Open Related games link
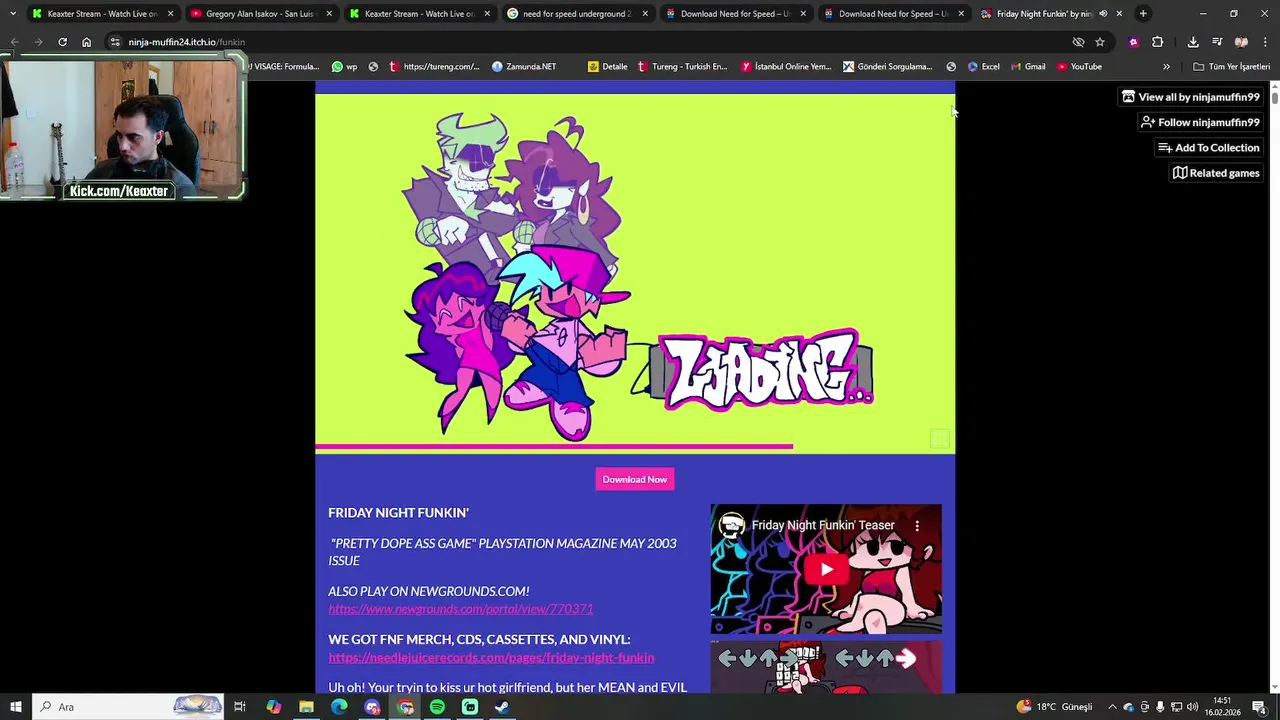 pos(1216,173)
